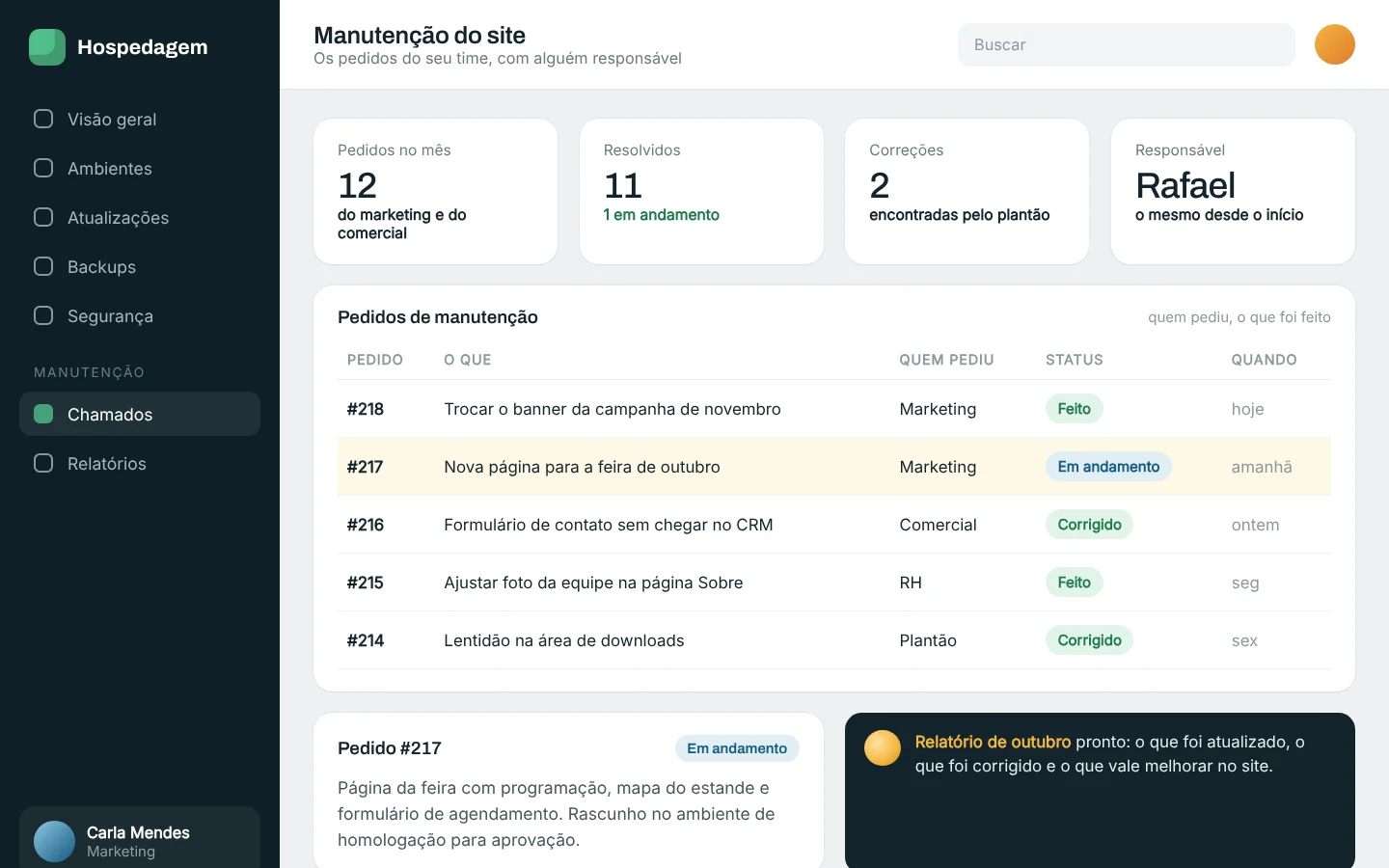Click the O QUE column header
Viewport: 1389px width, 868px height.
pos(468,360)
